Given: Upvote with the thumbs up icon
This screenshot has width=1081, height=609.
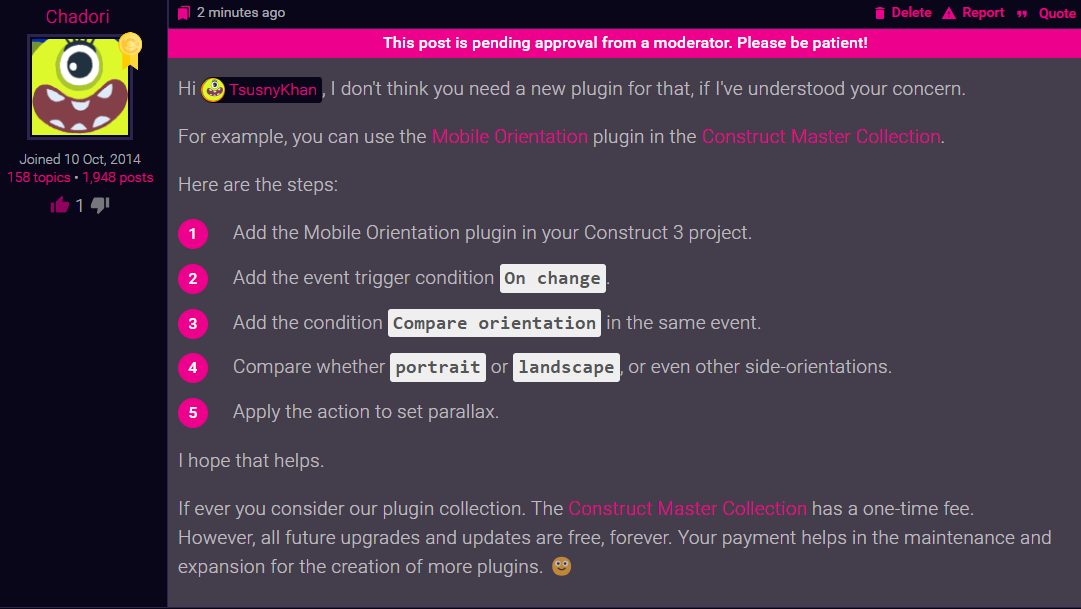Looking at the screenshot, I should [x=60, y=205].
